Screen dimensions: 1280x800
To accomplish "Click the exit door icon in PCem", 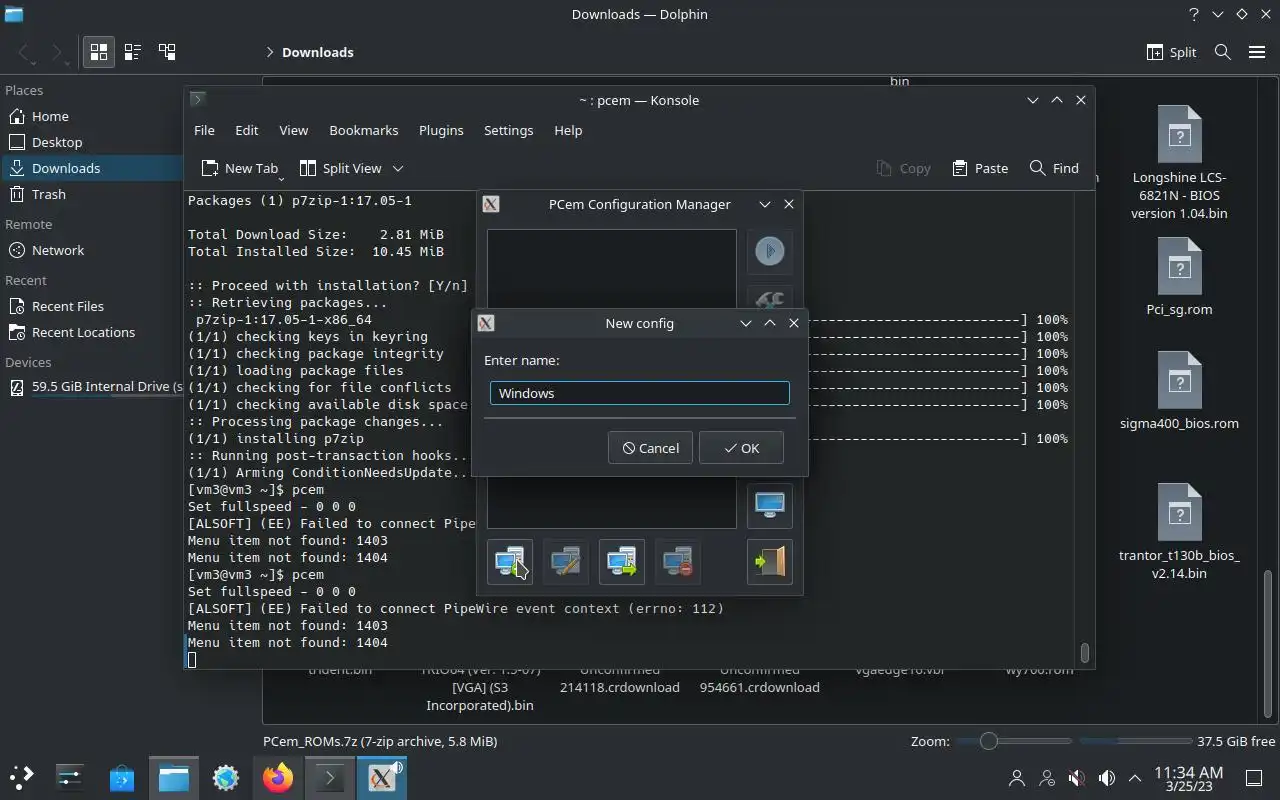I will 770,562.
